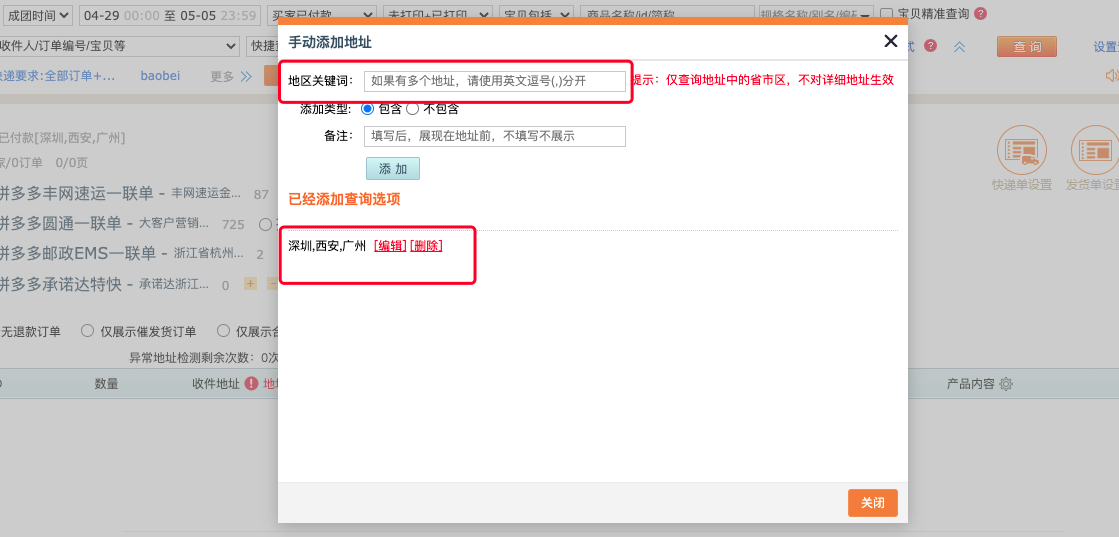Open the 收件人/订单编号/宝贝等 dropdown

coord(119,46)
